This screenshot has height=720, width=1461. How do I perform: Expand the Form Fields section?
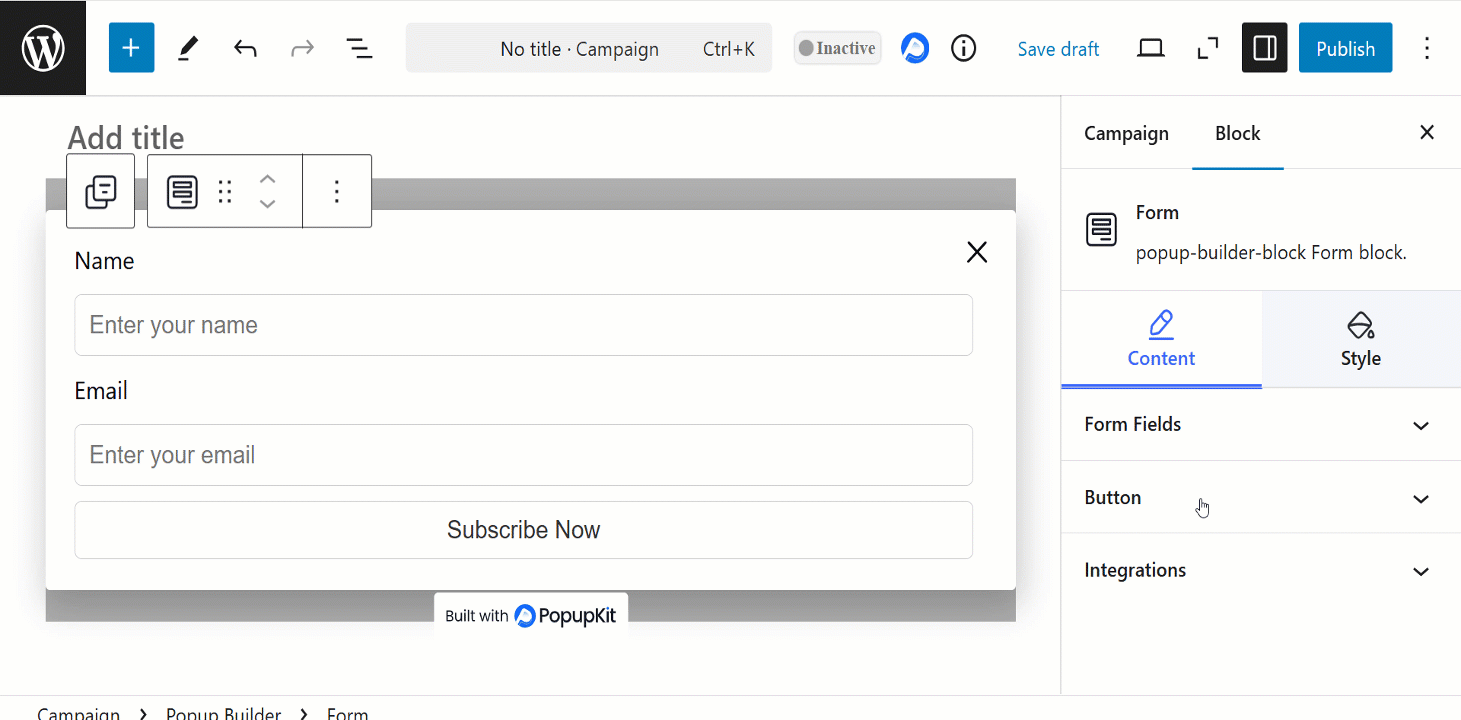[x=1257, y=425]
